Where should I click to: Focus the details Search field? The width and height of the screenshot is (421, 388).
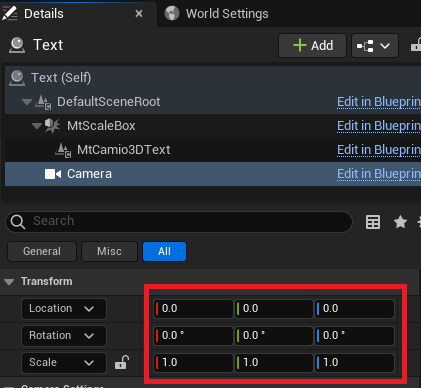[179, 221]
